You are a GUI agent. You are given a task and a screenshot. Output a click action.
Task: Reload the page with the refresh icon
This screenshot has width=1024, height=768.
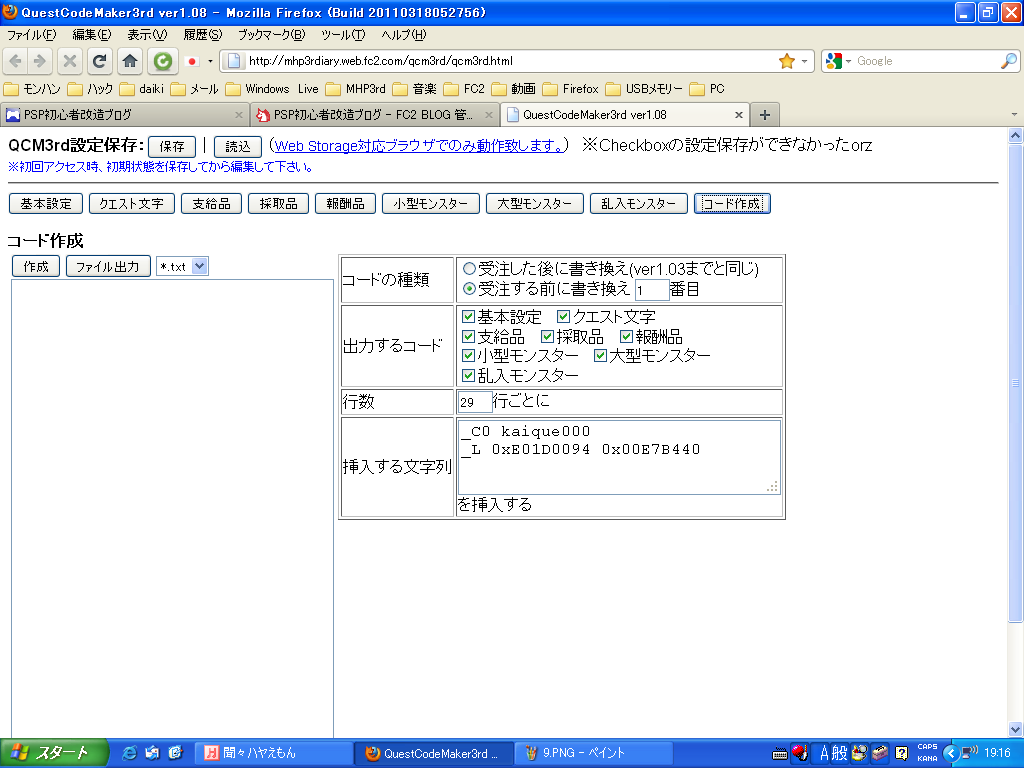tap(99, 61)
